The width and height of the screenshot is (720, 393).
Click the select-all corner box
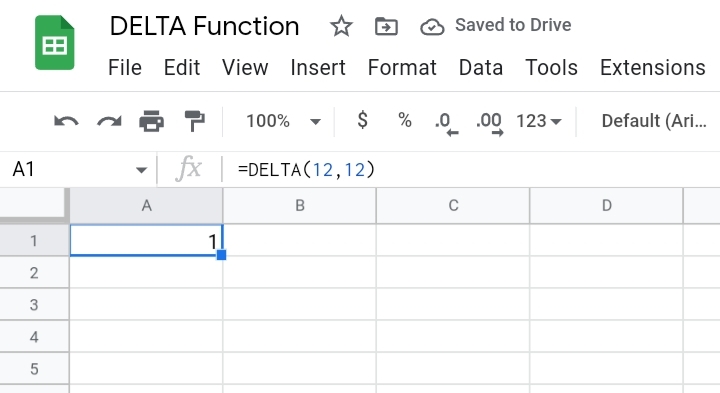[34, 205]
